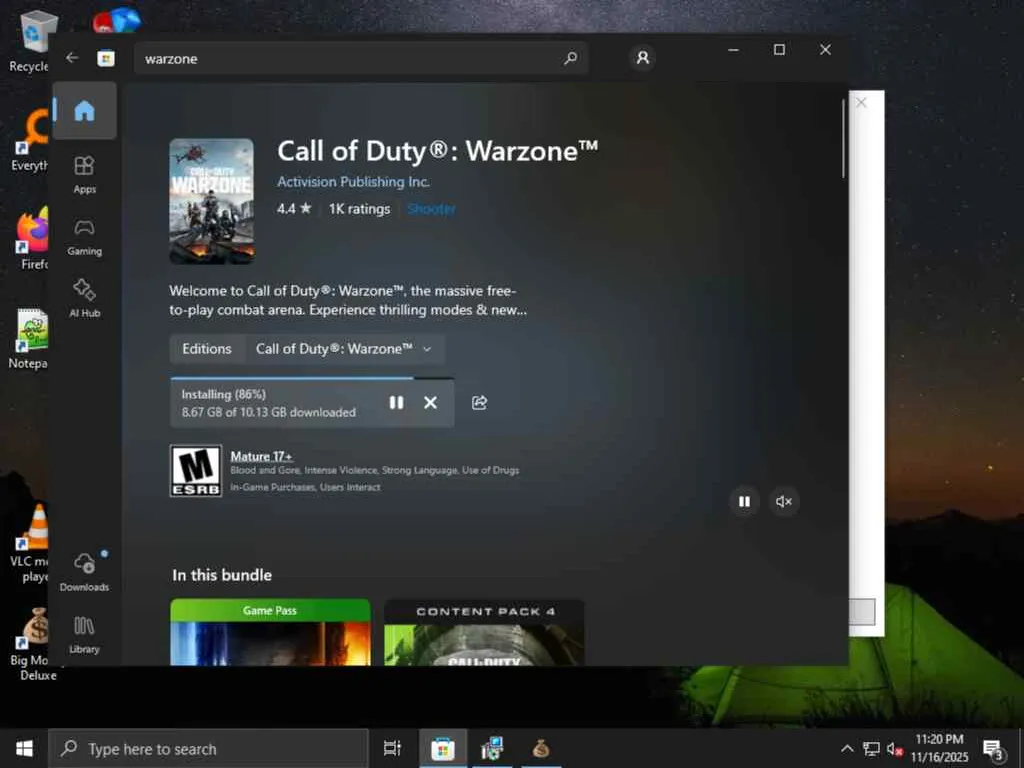This screenshot has width=1024, height=768.
Task: Go back using the arrow button
Action: pyautogui.click(x=72, y=58)
